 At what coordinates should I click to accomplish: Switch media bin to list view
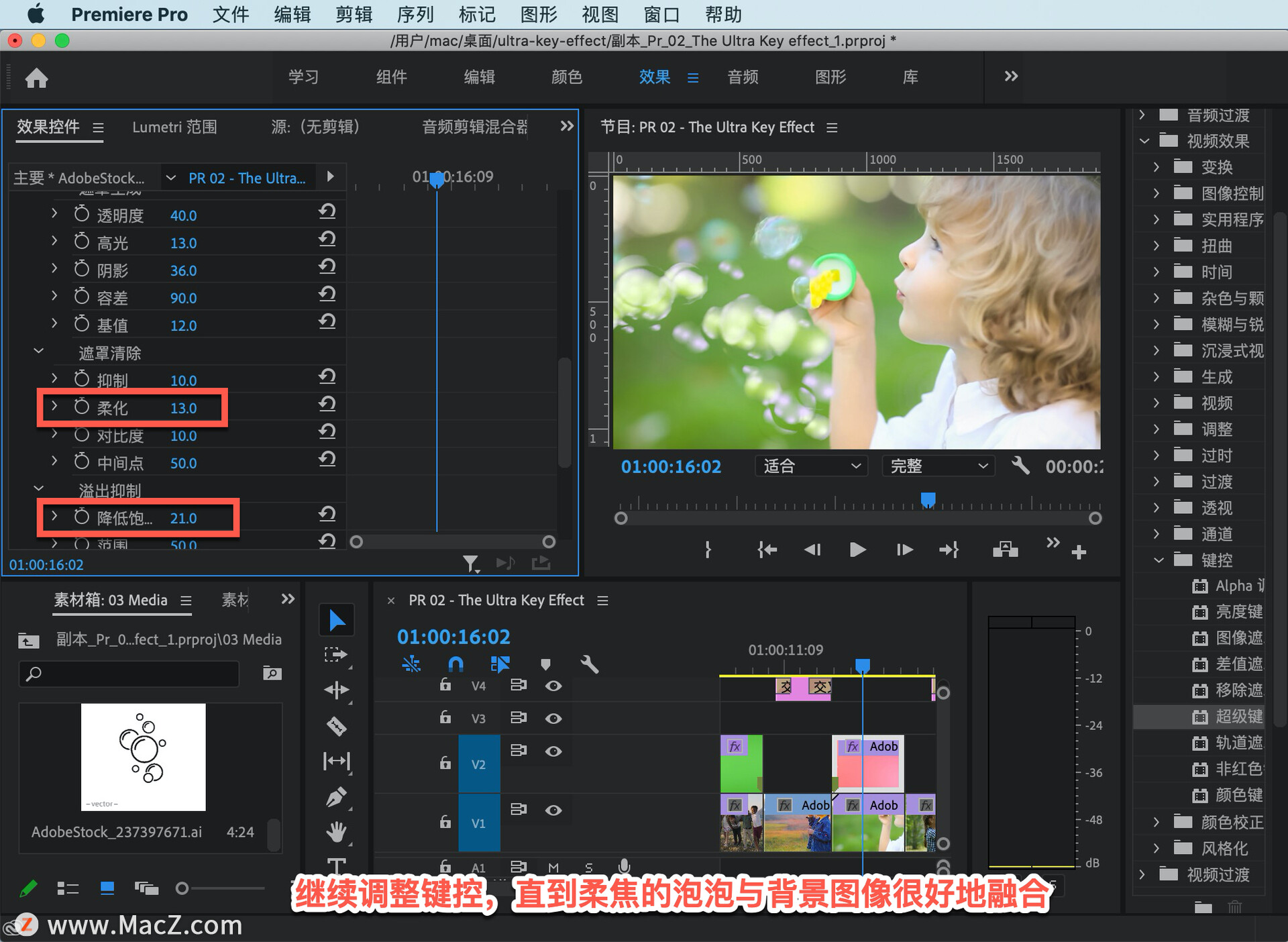[68, 888]
